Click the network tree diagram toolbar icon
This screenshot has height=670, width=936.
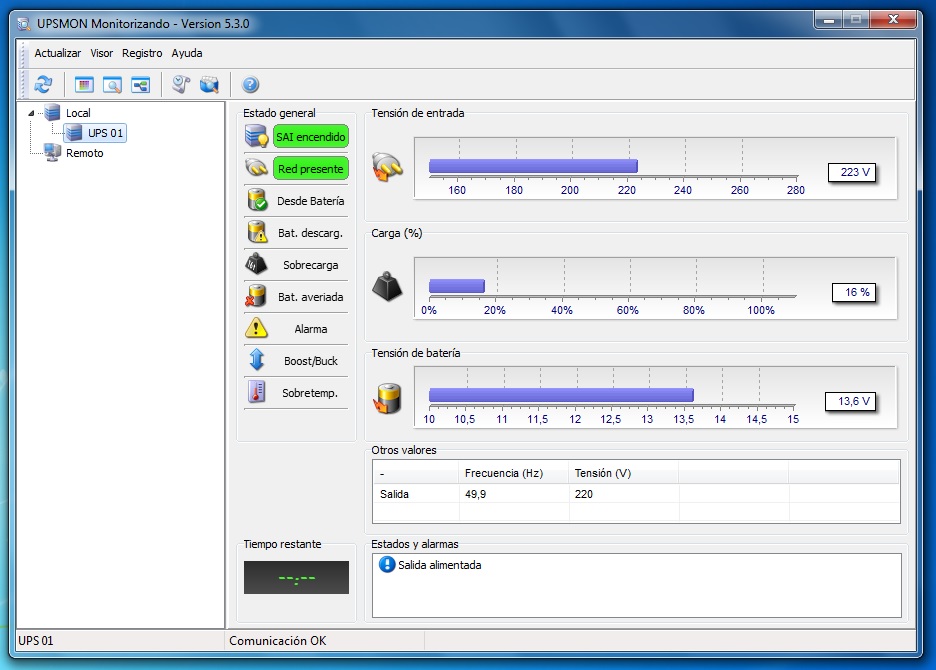click(x=140, y=85)
